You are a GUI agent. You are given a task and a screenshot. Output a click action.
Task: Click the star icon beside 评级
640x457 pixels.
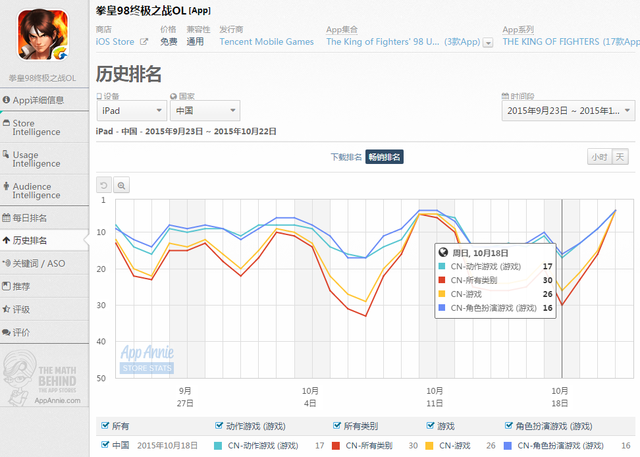[6, 309]
